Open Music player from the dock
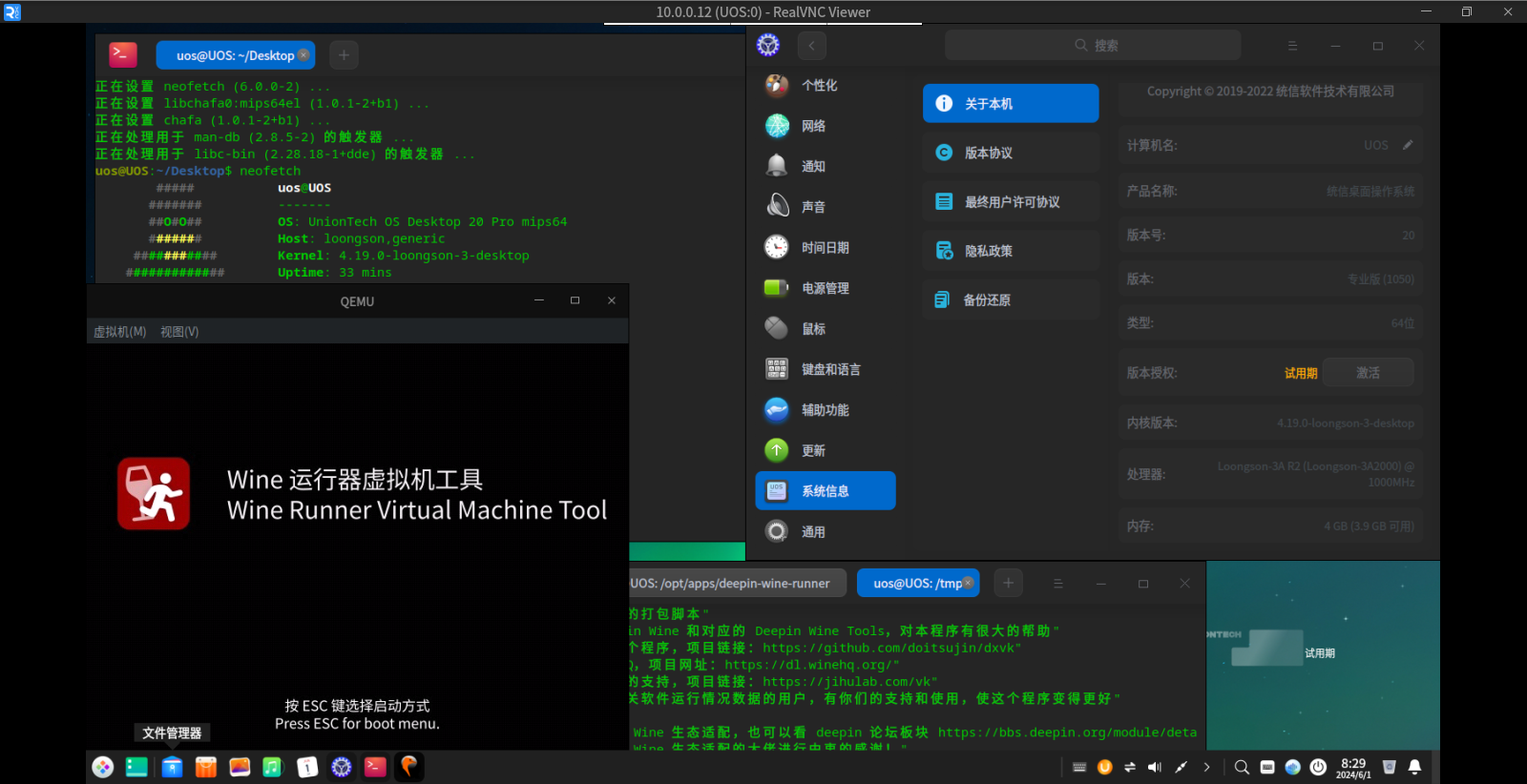Image resolution: width=1527 pixels, height=784 pixels. [x=273, y=767]
